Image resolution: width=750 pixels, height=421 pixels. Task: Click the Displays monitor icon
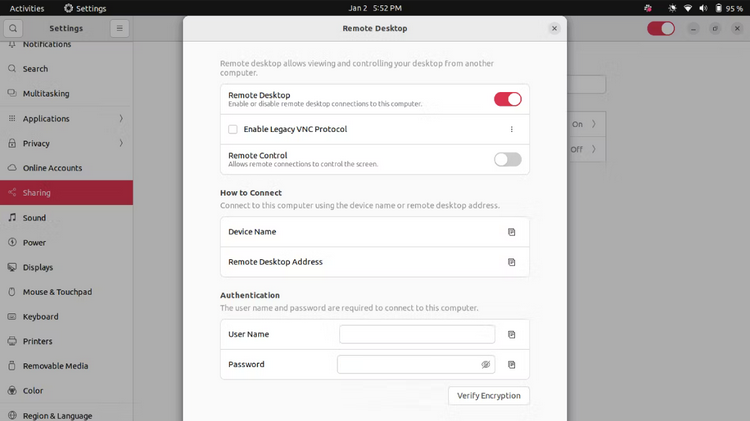coord(12,267)
